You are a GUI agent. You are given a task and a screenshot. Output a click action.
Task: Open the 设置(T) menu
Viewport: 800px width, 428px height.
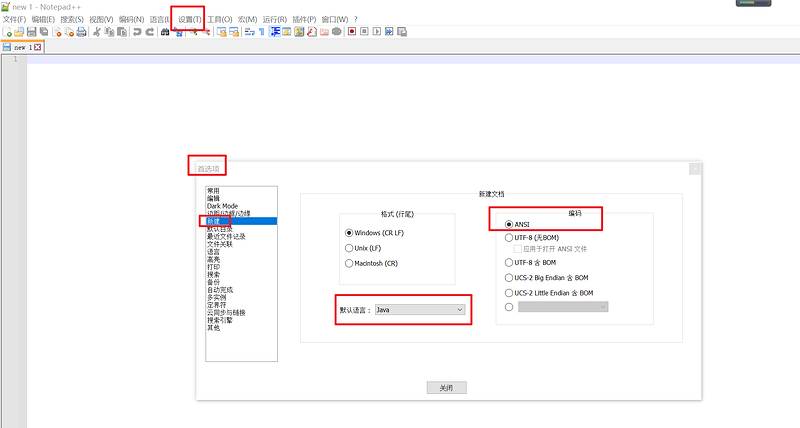pos(190,19)
